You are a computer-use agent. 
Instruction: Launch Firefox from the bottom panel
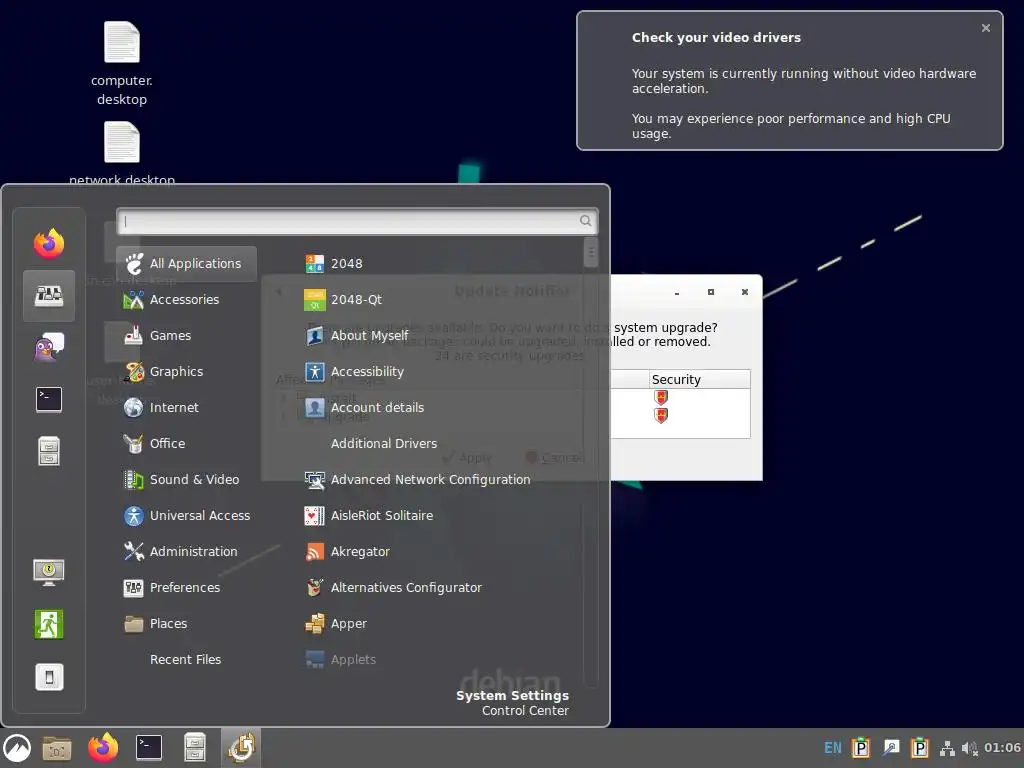point(103,748)
